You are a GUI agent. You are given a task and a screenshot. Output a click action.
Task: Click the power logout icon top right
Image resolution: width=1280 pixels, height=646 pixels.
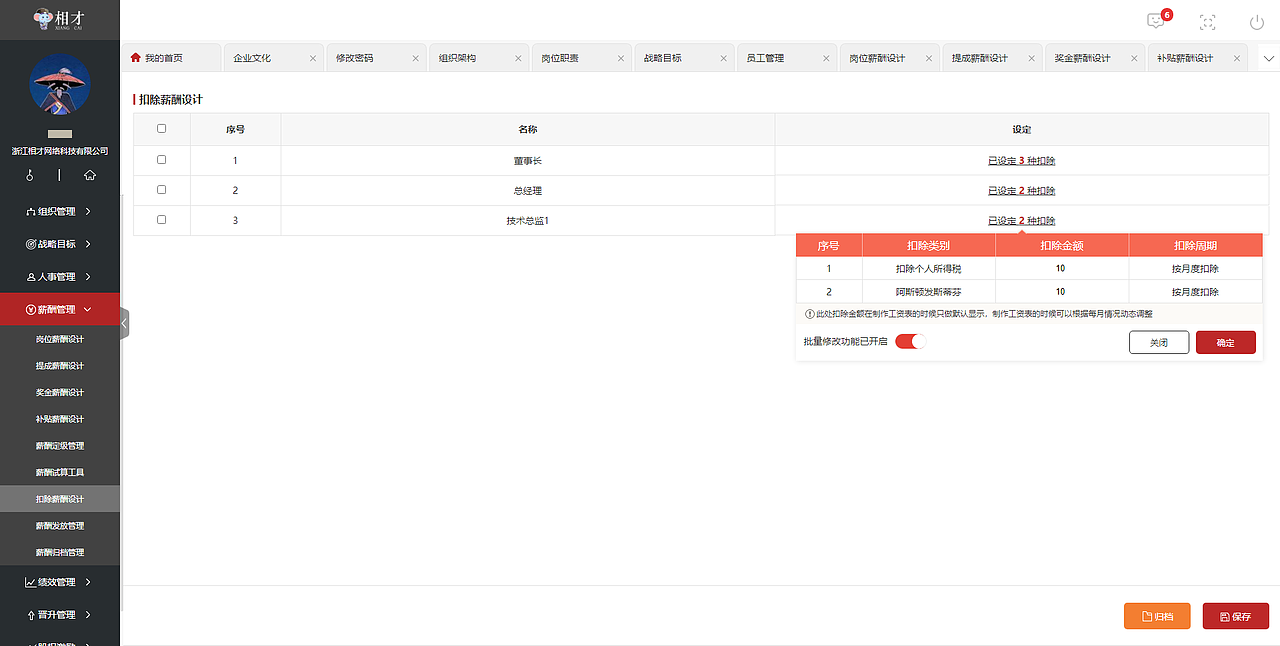click(x=1256, y=20)
